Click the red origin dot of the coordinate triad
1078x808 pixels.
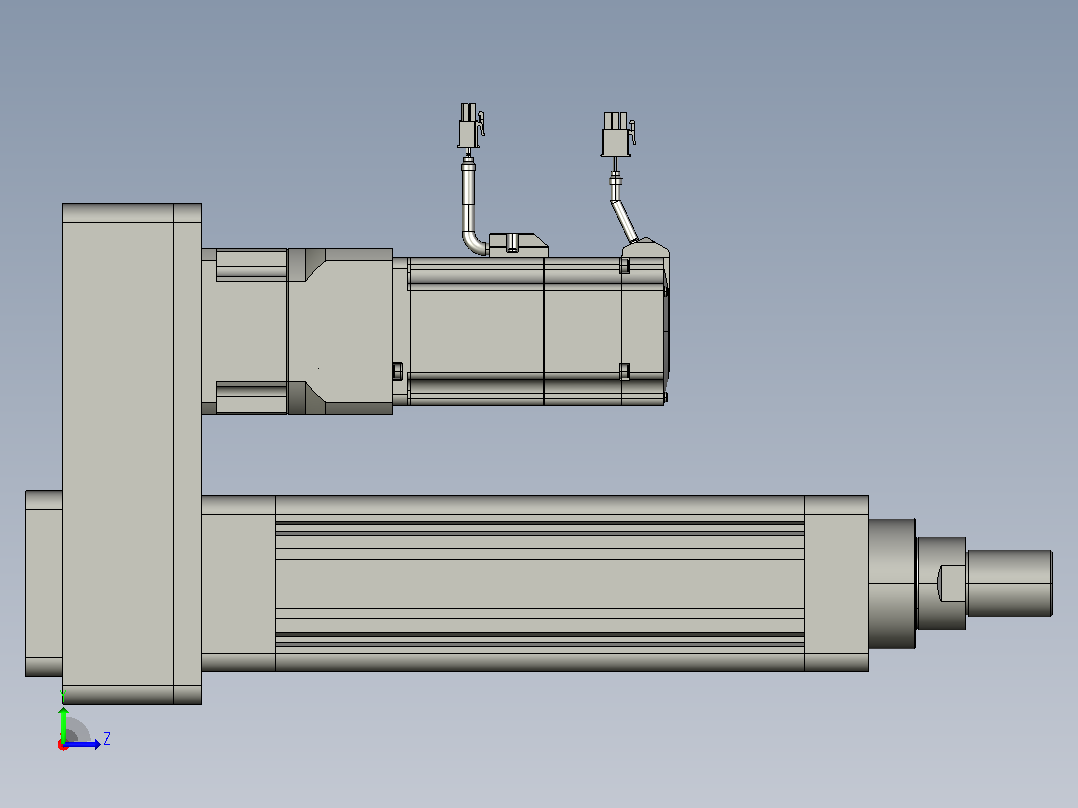coord(63,745)
